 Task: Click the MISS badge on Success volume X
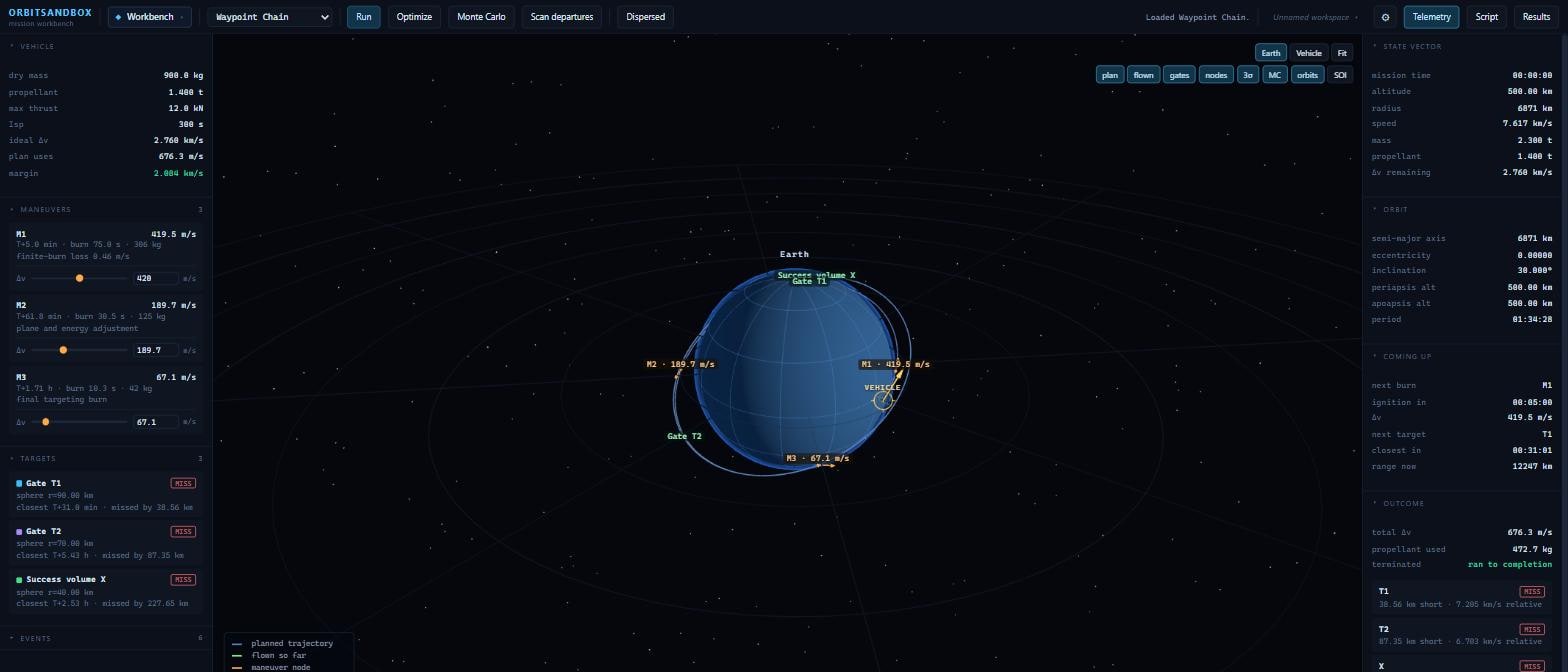(x=183, y=580)
